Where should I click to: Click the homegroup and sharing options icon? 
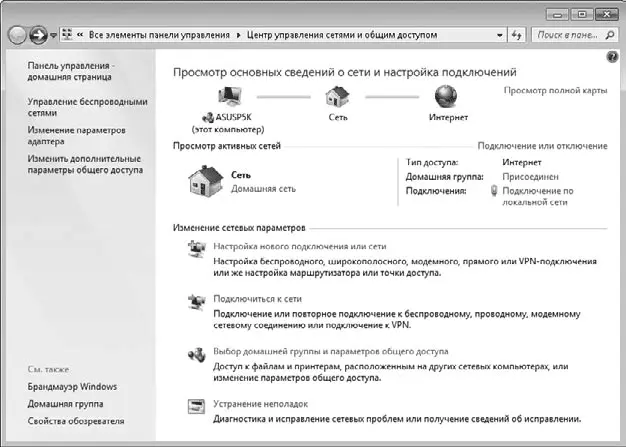tap(197, 354)
